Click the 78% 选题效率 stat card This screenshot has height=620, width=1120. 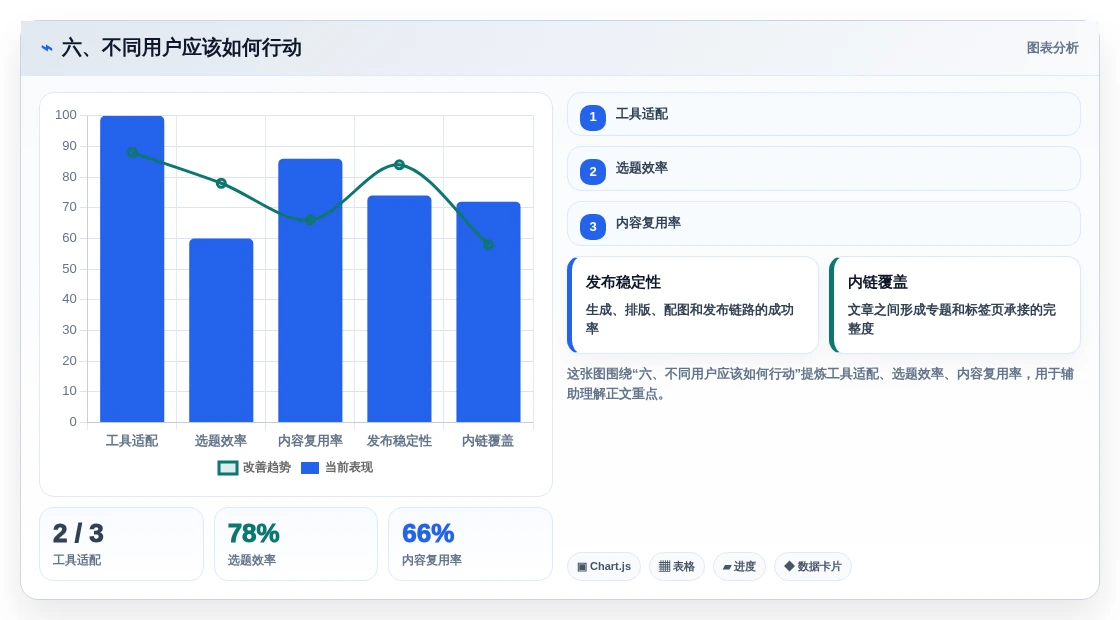pos(296,544)
